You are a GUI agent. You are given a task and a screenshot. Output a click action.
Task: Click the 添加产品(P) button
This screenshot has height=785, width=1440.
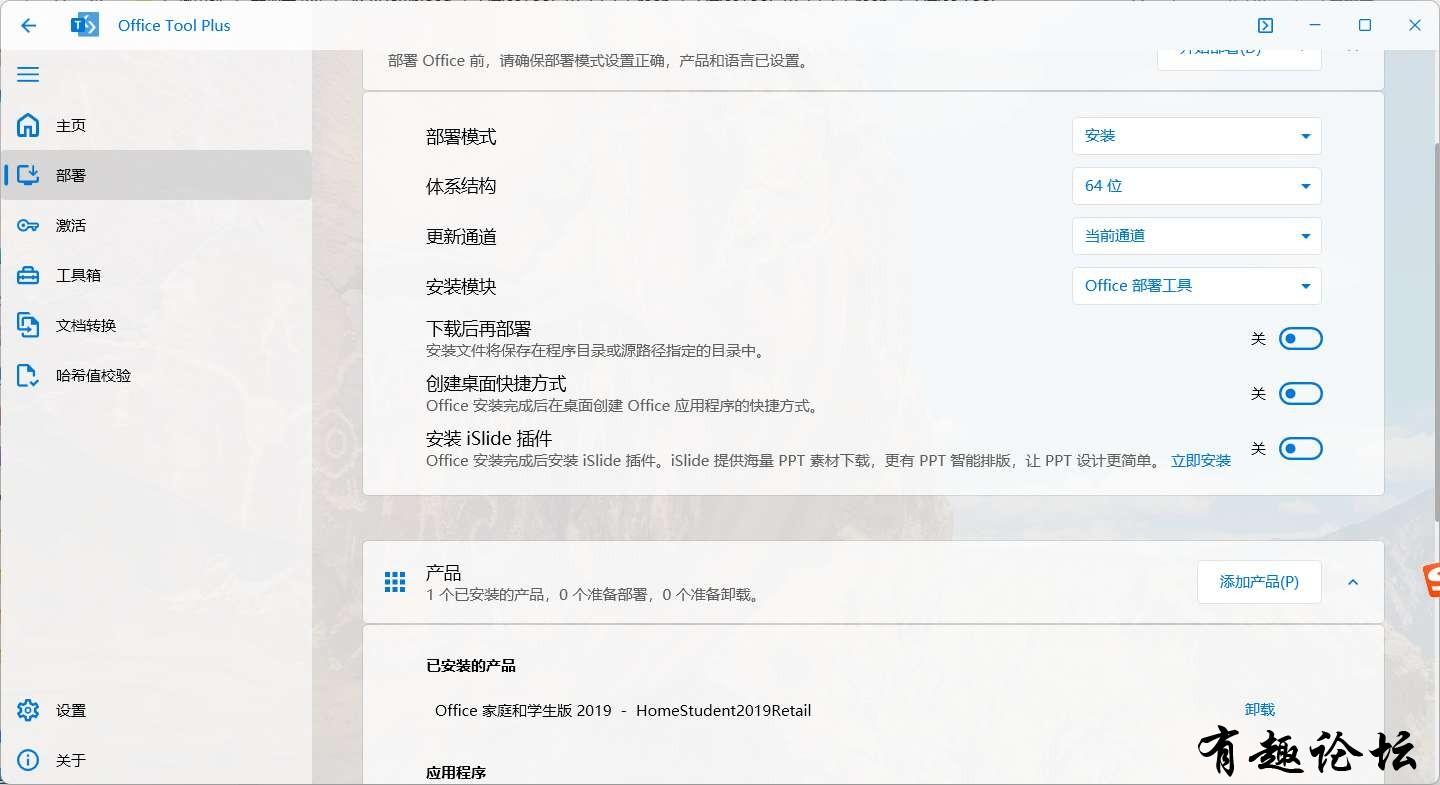(1259, 582)
